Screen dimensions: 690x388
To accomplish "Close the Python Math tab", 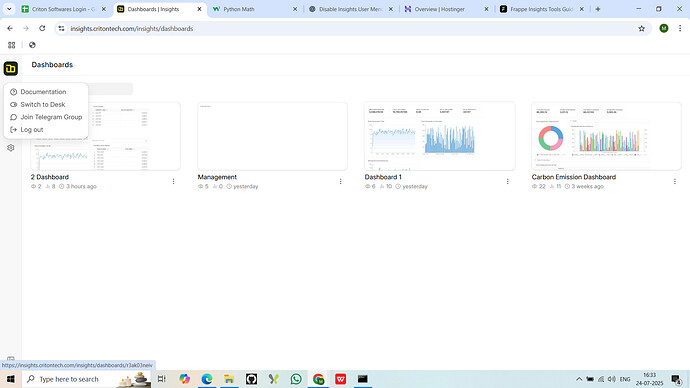I will (295, 9).
